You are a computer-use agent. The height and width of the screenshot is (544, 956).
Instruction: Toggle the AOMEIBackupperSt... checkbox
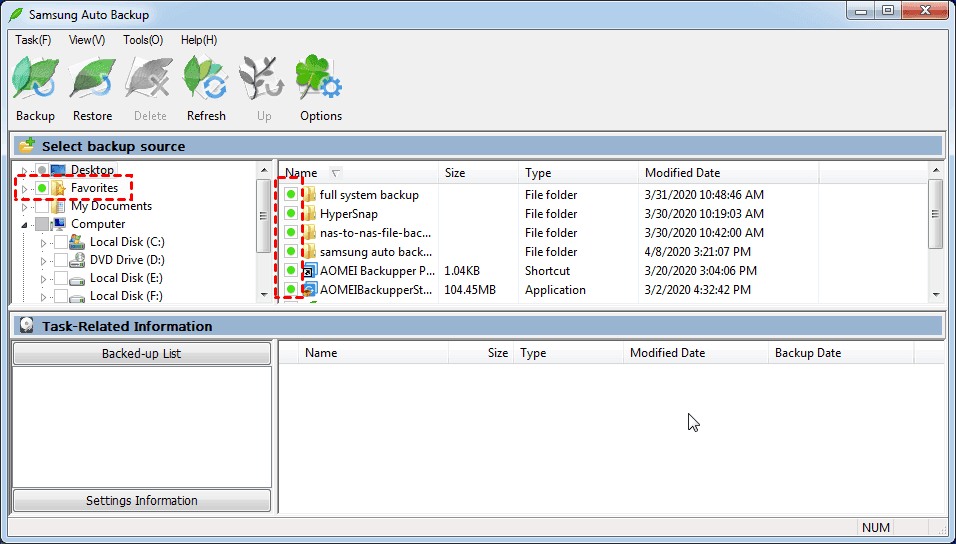pyautogui.click(x=291, y=290)
